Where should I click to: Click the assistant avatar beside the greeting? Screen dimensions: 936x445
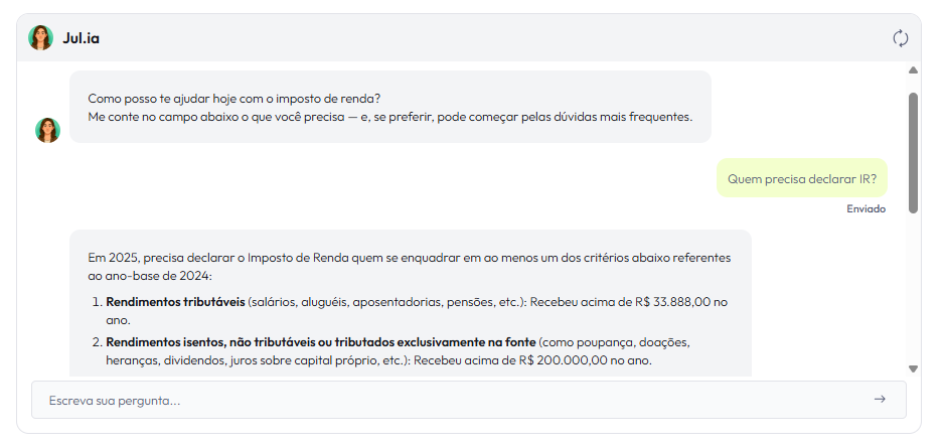(47, 130)
